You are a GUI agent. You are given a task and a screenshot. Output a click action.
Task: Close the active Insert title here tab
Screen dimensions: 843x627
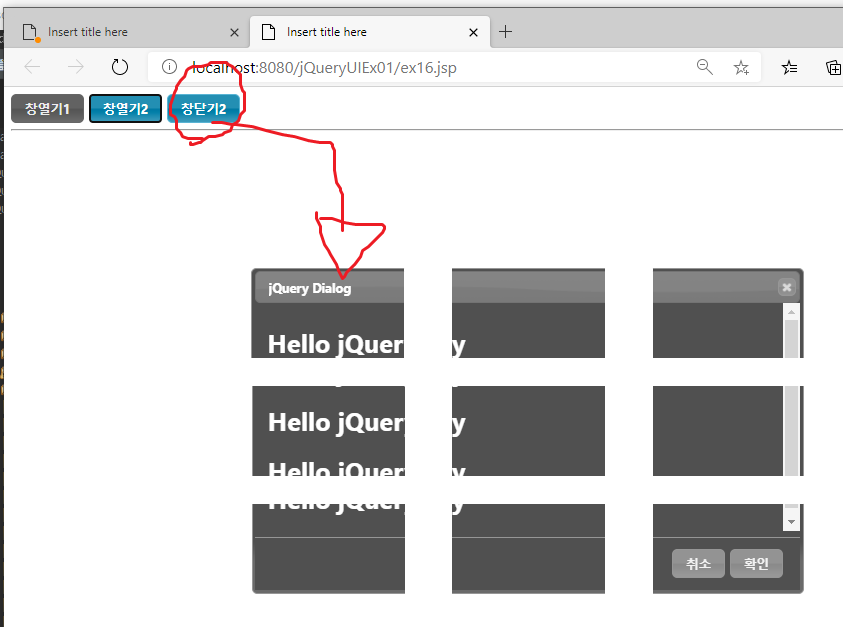tap(473, 33)
